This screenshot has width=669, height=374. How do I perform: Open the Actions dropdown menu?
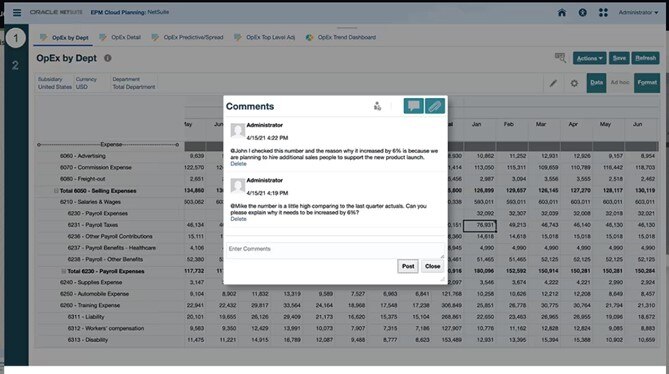coord(589,58)
